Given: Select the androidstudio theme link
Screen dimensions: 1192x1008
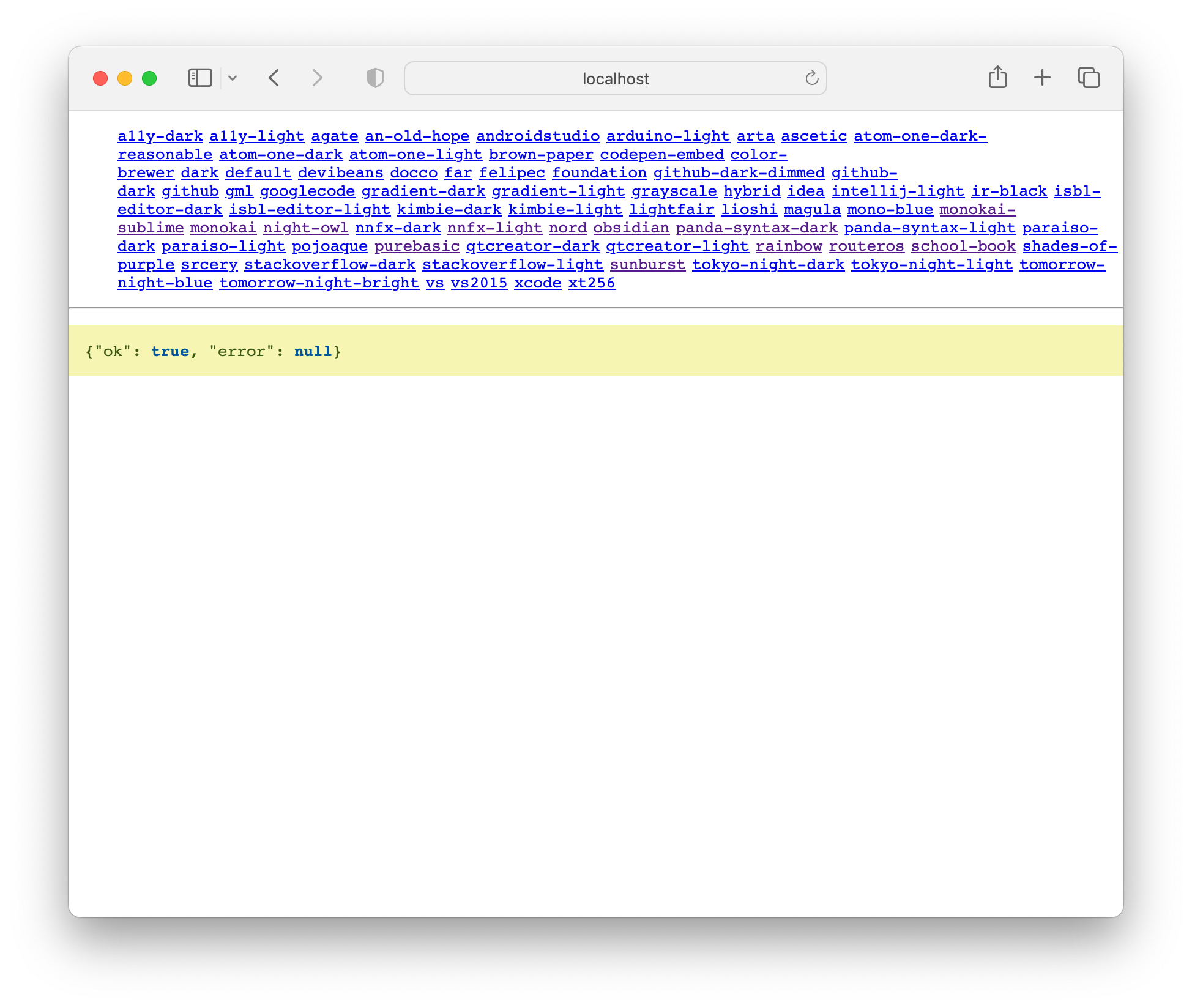Looking at the screenshot, I should (x=537, y=136).
